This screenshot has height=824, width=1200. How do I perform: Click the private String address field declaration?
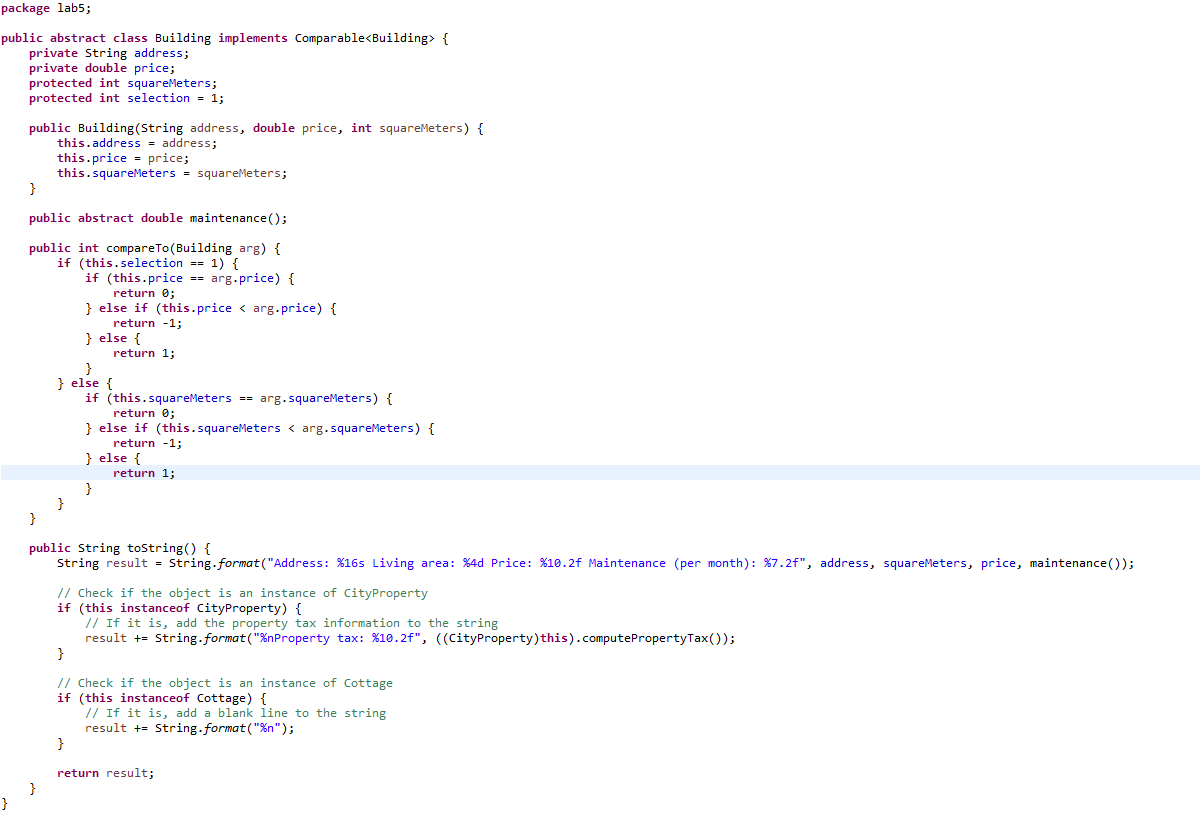point(110,52)
